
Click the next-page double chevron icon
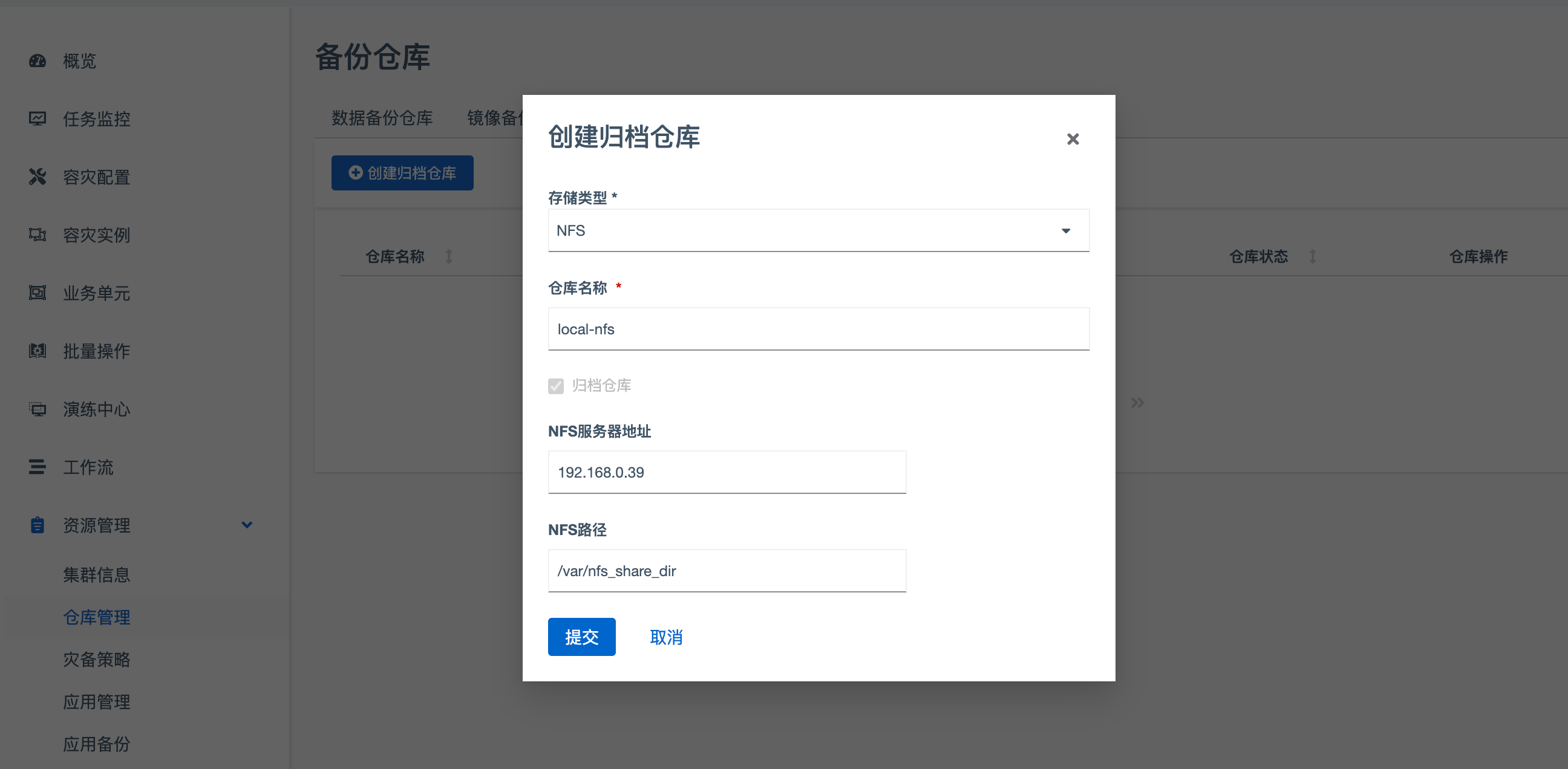(1138, 403)
